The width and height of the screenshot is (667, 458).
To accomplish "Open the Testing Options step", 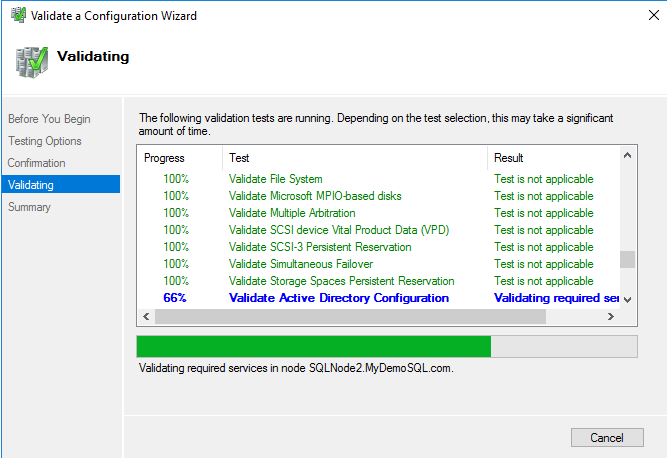I will 45,141.
